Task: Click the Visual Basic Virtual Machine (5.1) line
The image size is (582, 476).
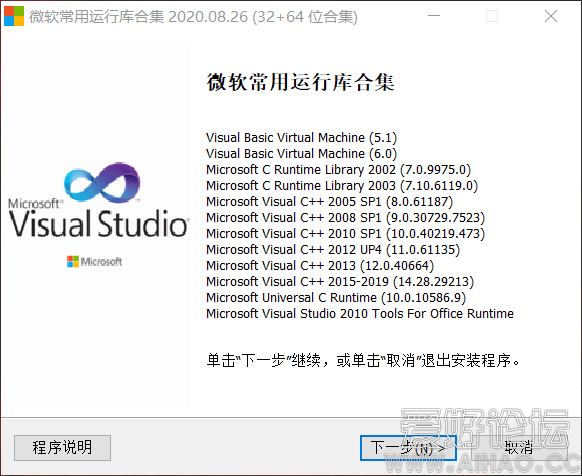Action: pyautogui.click(x=301, y=138)
